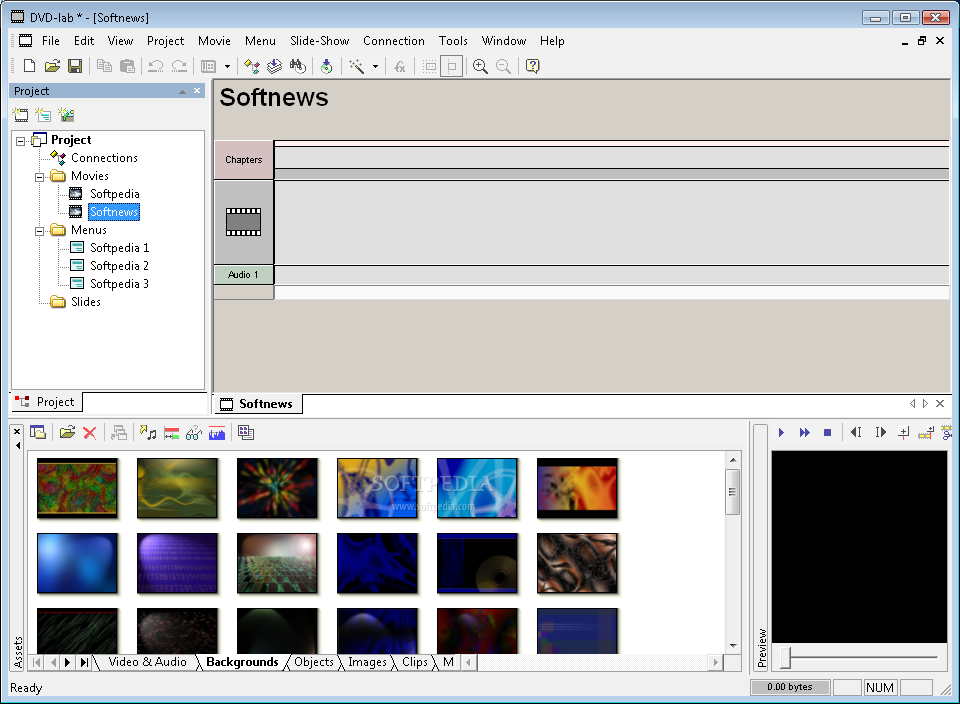Click the assets vertical scrollbar thumb
The image size is (960, 704).
[x=732, y=492]
